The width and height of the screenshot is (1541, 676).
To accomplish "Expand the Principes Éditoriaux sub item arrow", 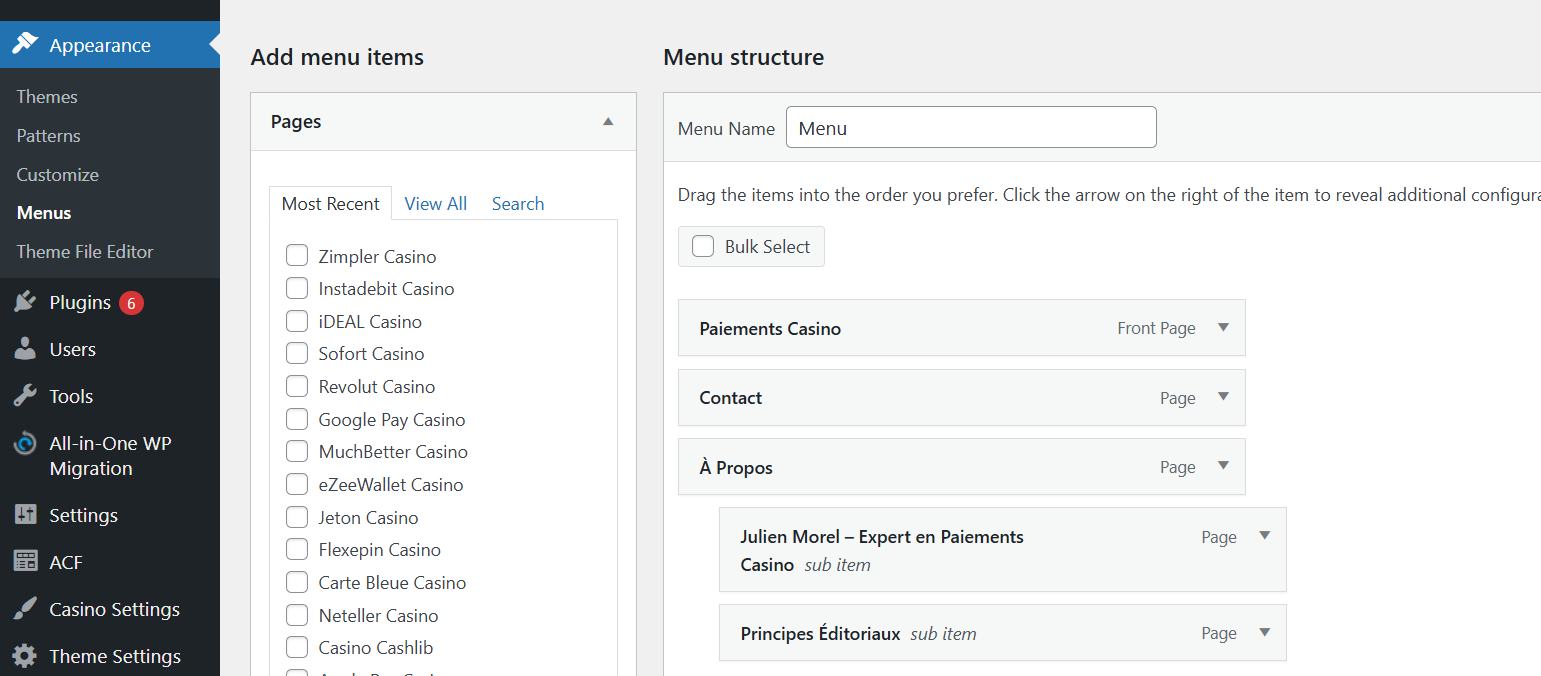I will (1264, 632).
